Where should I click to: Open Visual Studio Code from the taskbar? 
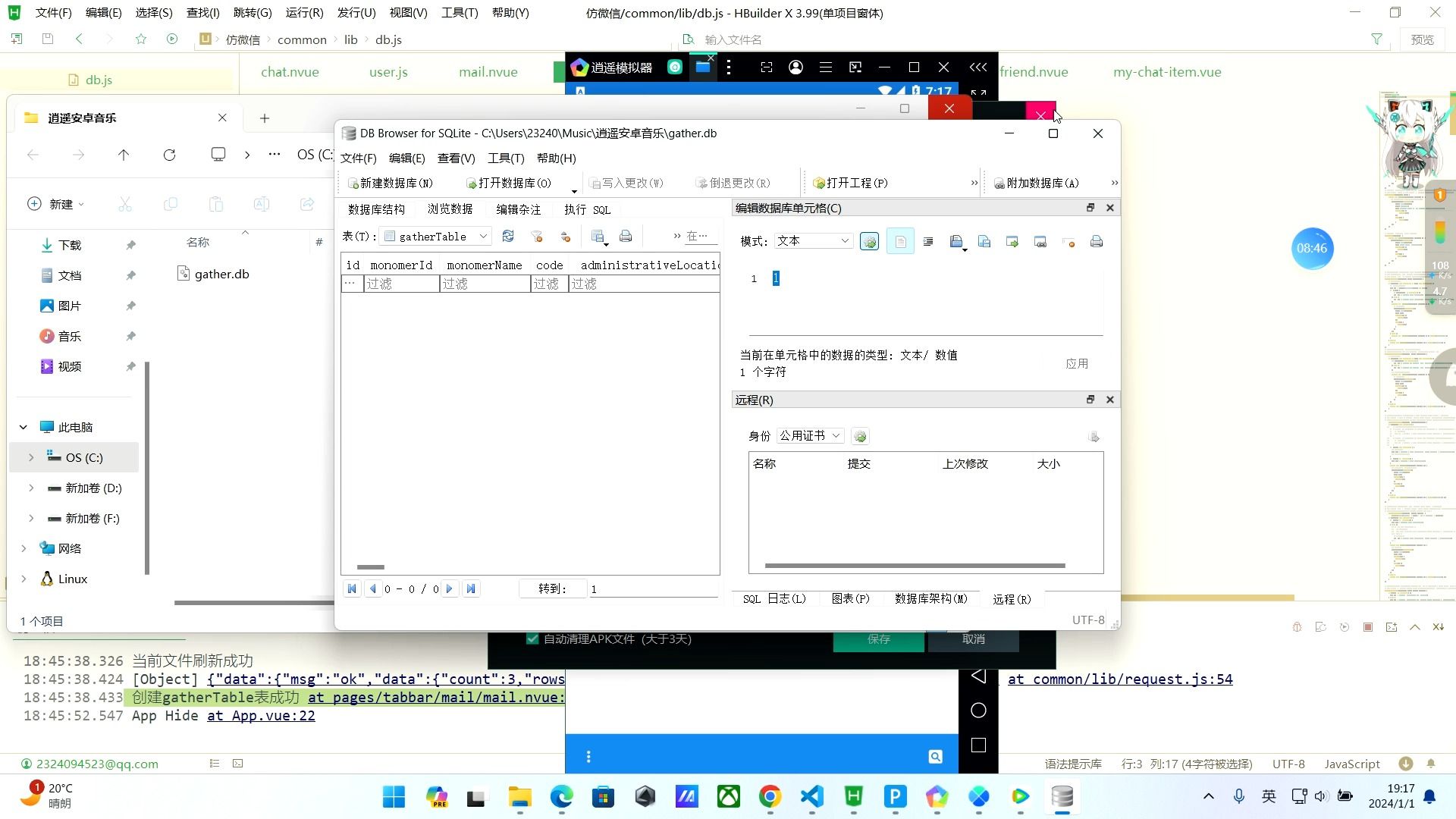811,797
